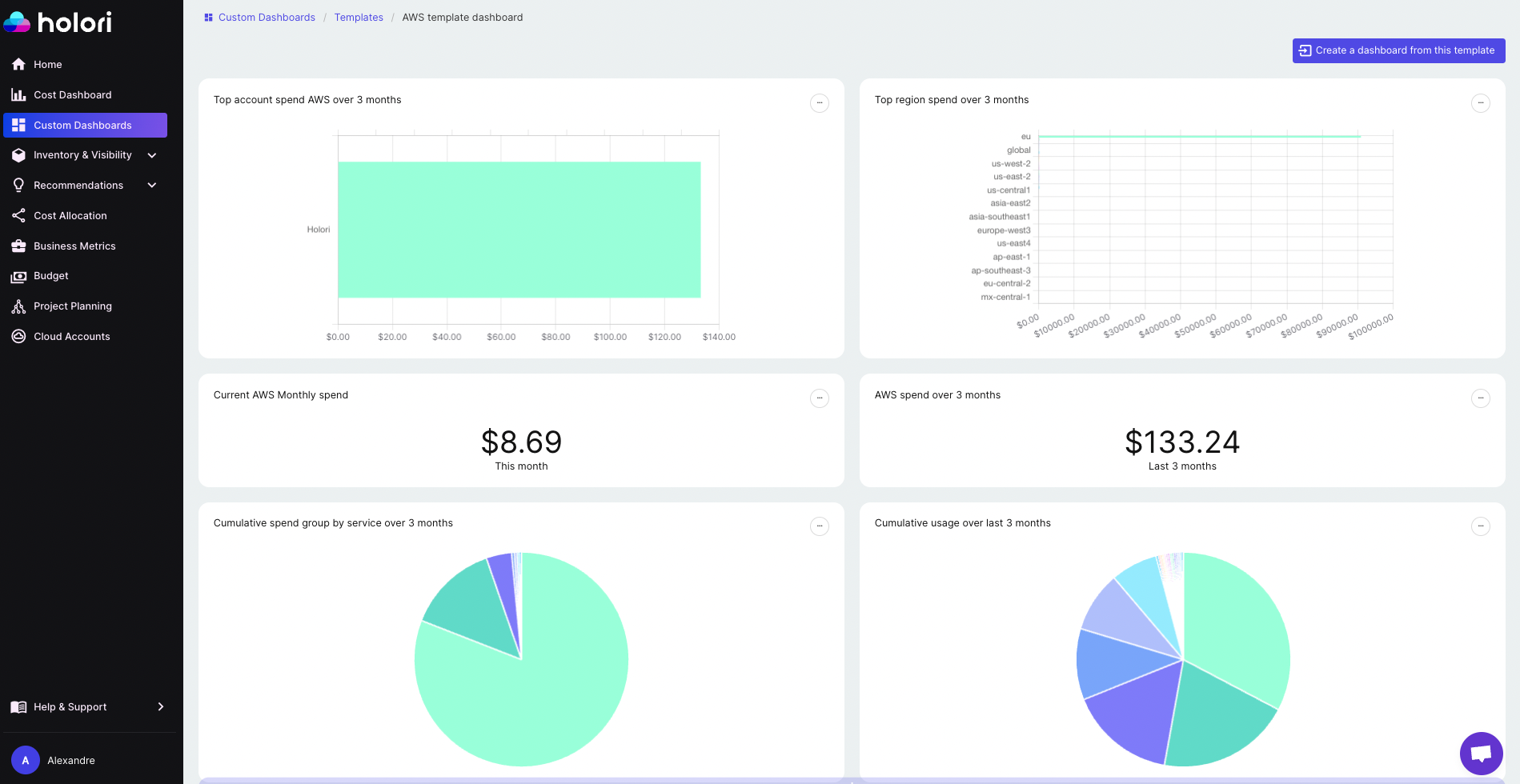This screenshot has height=784, width=1520.
Task: Click the Holori bar in account spend chart
Action: point(519,230)
